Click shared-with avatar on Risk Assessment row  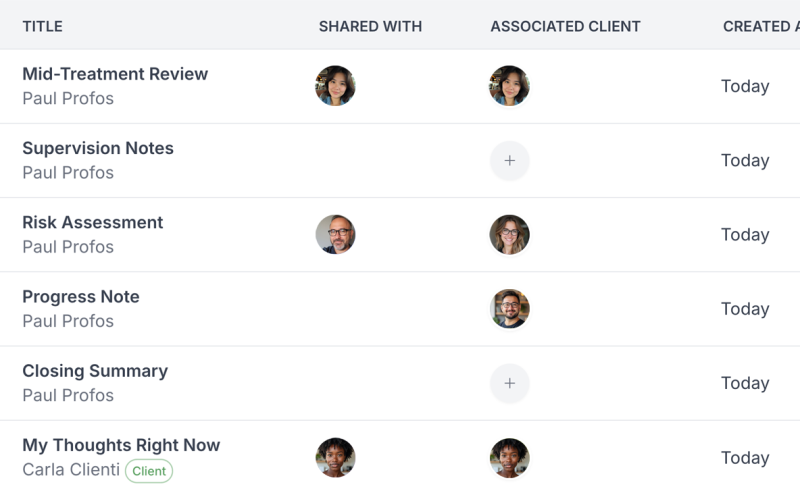point(335,235)
